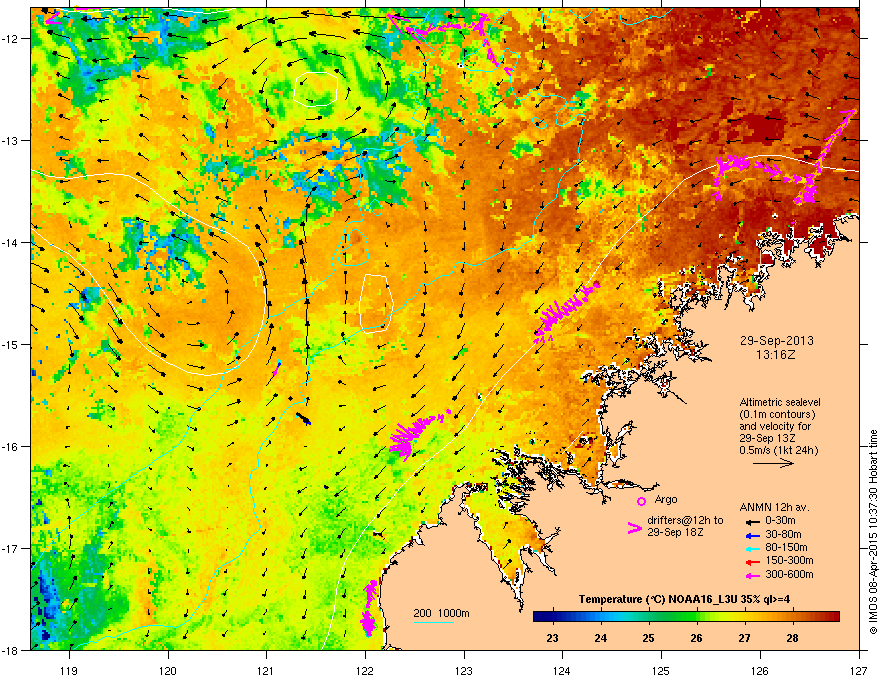Click the '30-80m' depth label
880x680 pixels.
(x=783, y=535)
